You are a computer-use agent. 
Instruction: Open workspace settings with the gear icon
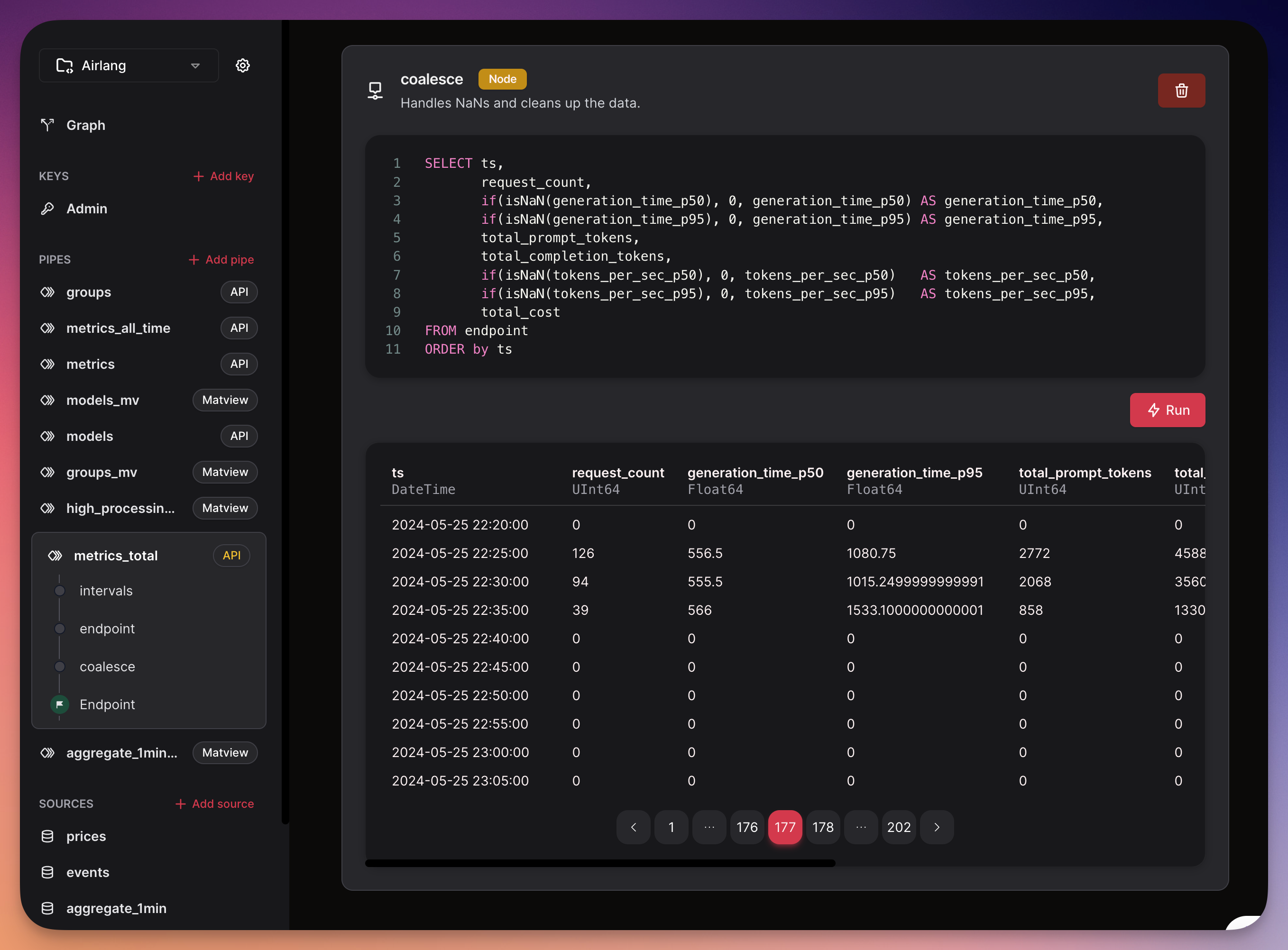point(243,65)
